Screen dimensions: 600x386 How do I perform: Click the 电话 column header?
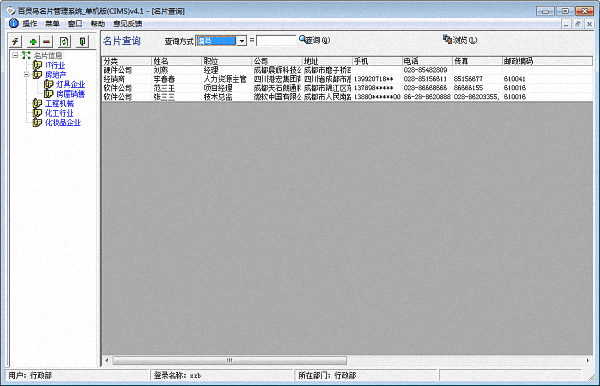coord(427,61)
